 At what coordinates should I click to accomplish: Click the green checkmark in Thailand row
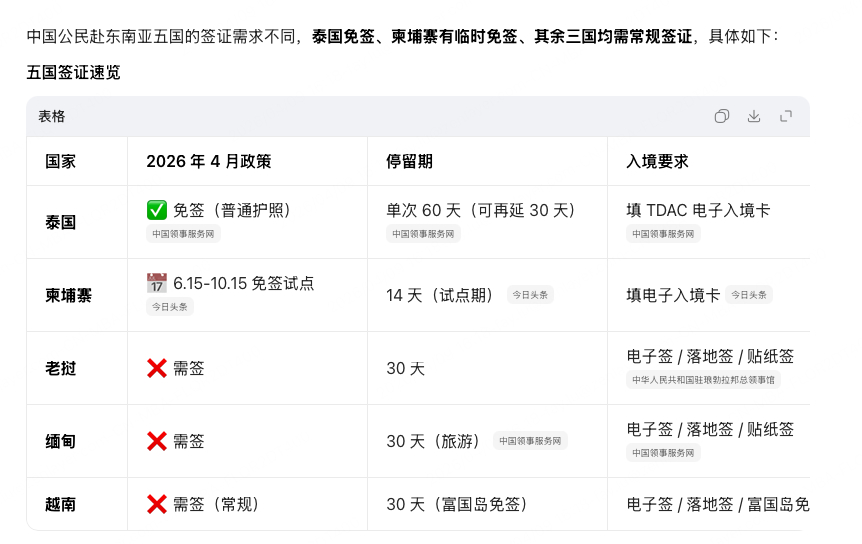pyautogui.click(x=157, y=210)
